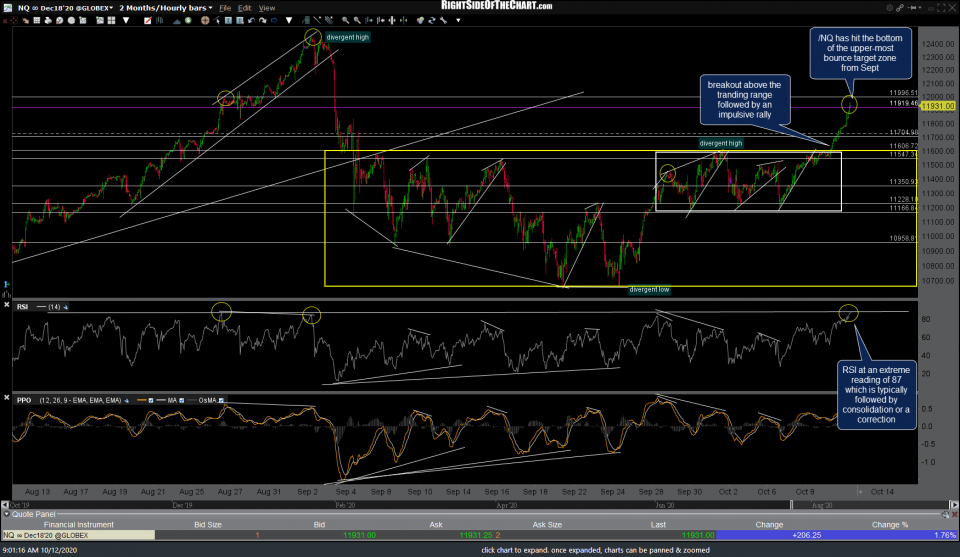
Task: Click the Change column header
Action: click(x=769, y=525)
